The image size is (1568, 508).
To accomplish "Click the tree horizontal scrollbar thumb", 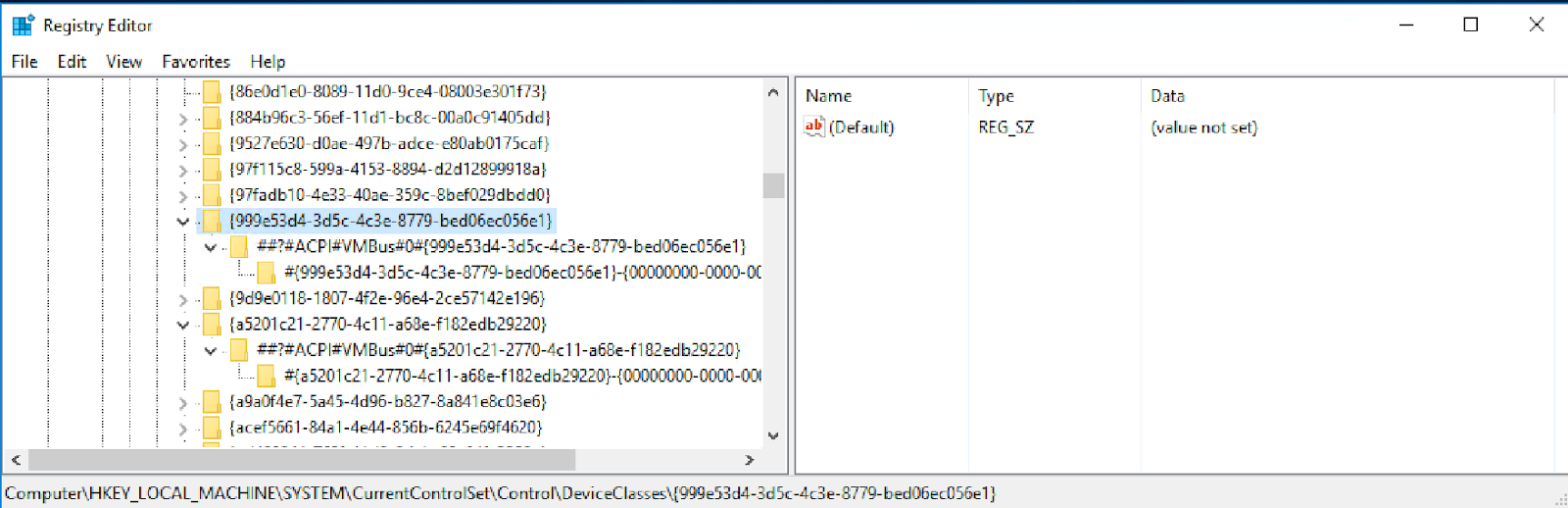I will [302, 459].
